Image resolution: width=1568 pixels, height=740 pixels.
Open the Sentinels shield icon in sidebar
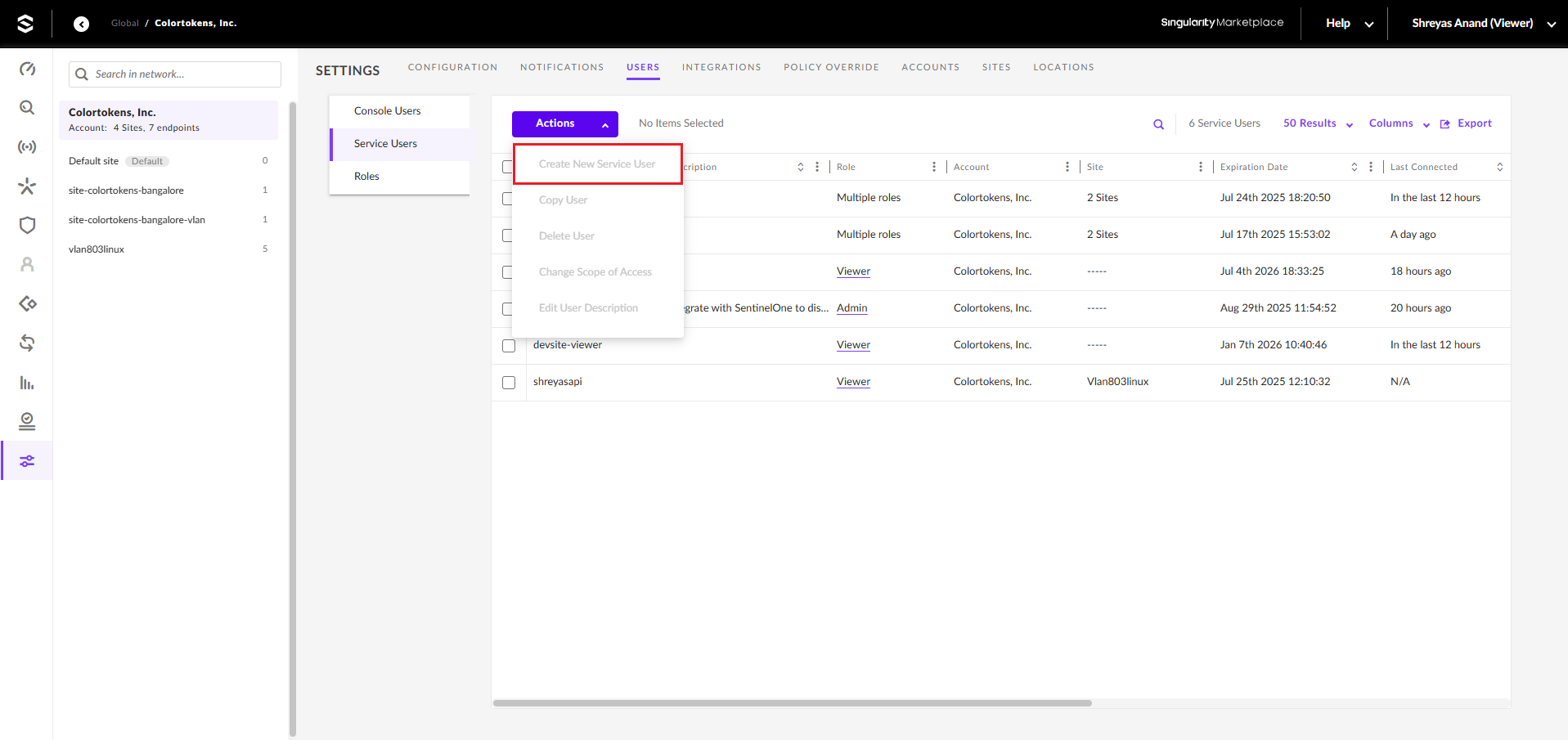click(27, 226)
